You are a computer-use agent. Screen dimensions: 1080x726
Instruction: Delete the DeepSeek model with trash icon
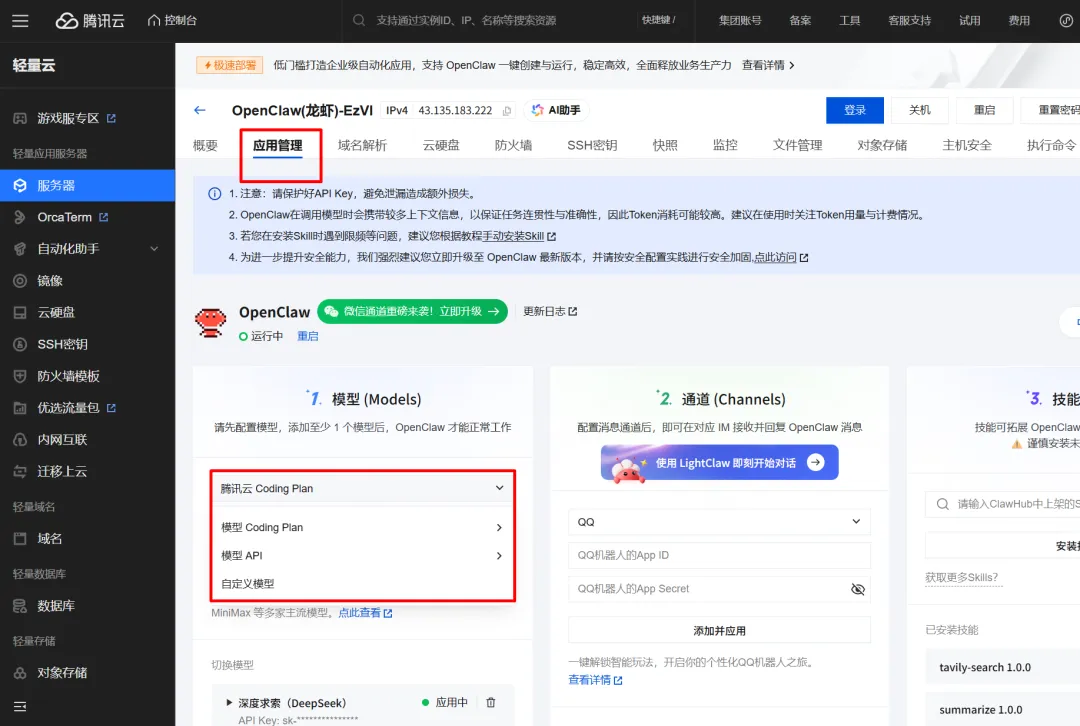491,703
